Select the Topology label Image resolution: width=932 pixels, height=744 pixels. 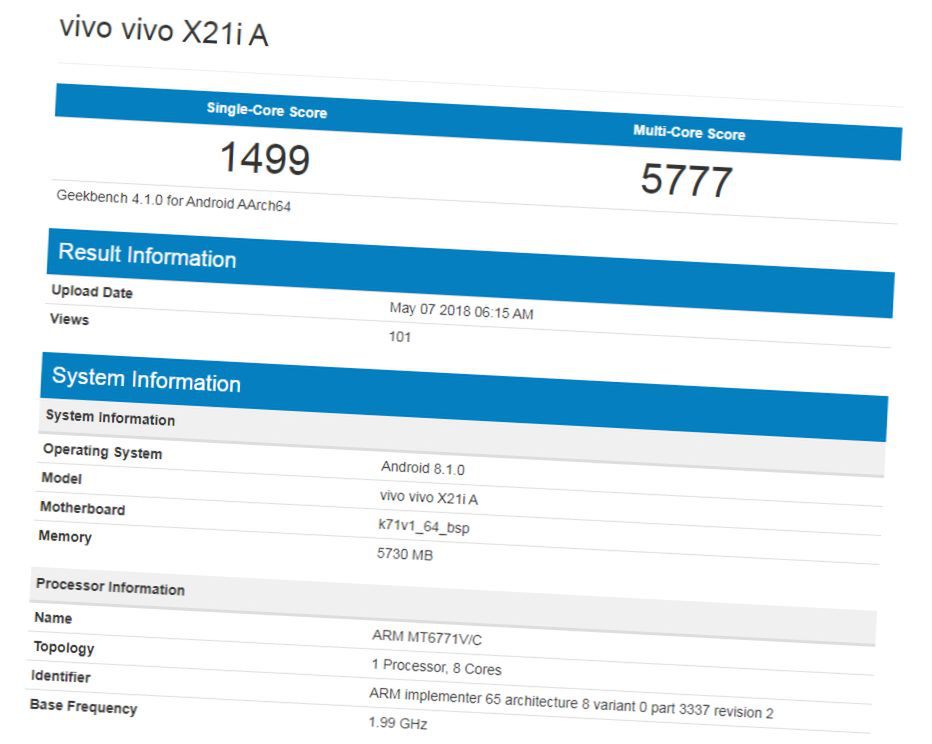tap(64, 647)
